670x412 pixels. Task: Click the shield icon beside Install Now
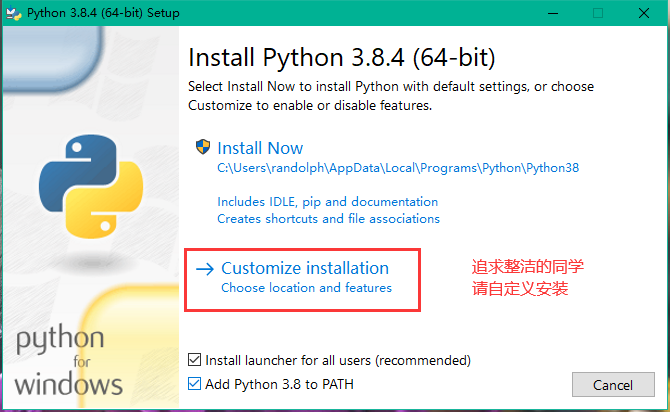tap(203, 147)
